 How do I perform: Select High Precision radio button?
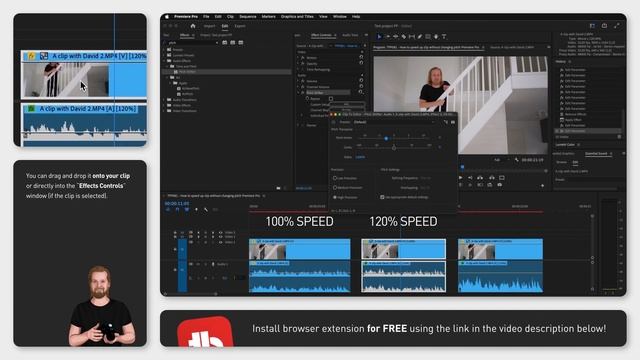pos(335,197)
